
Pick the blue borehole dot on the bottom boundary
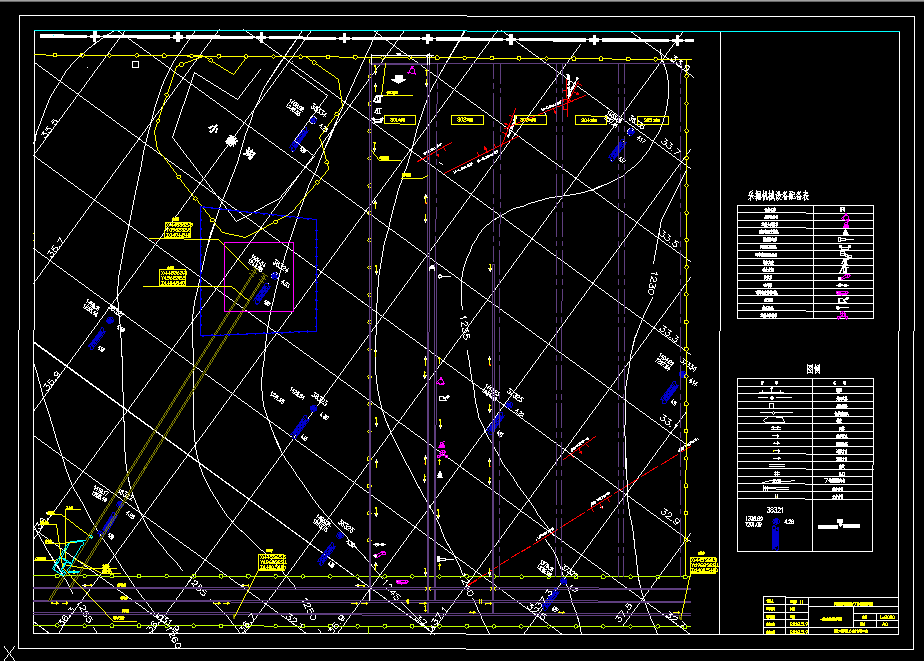pos(563,581)
